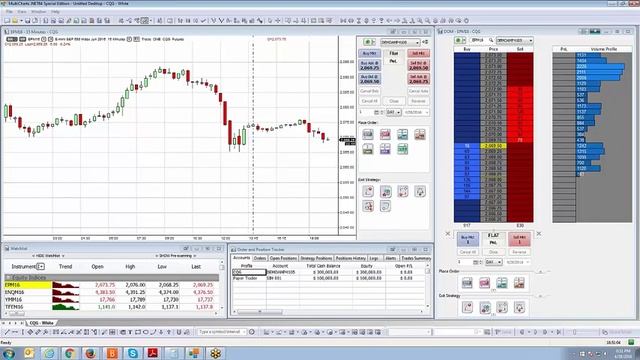Click Buy Mkt in chart trading panel
The height and width of the screenshot is (360, 640).
tap(370, 53)
